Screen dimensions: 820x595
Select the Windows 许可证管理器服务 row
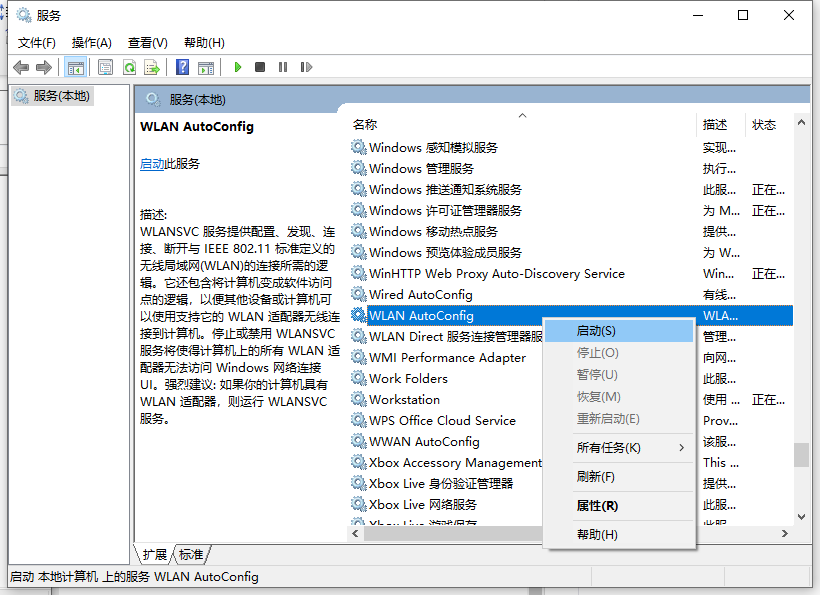[570, 211]
